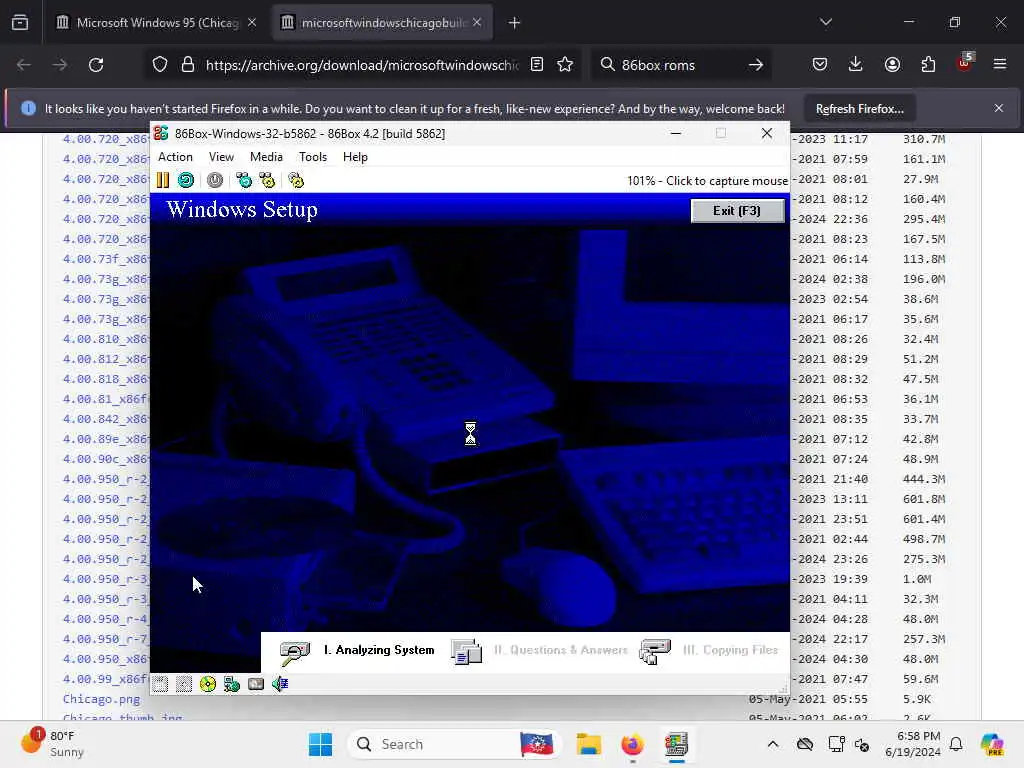The height and width of the screenshot is (768, 1024).
Task: Send Ctrl+Alt+Del via 86Box toolbar icon
Action: point(244,180)
